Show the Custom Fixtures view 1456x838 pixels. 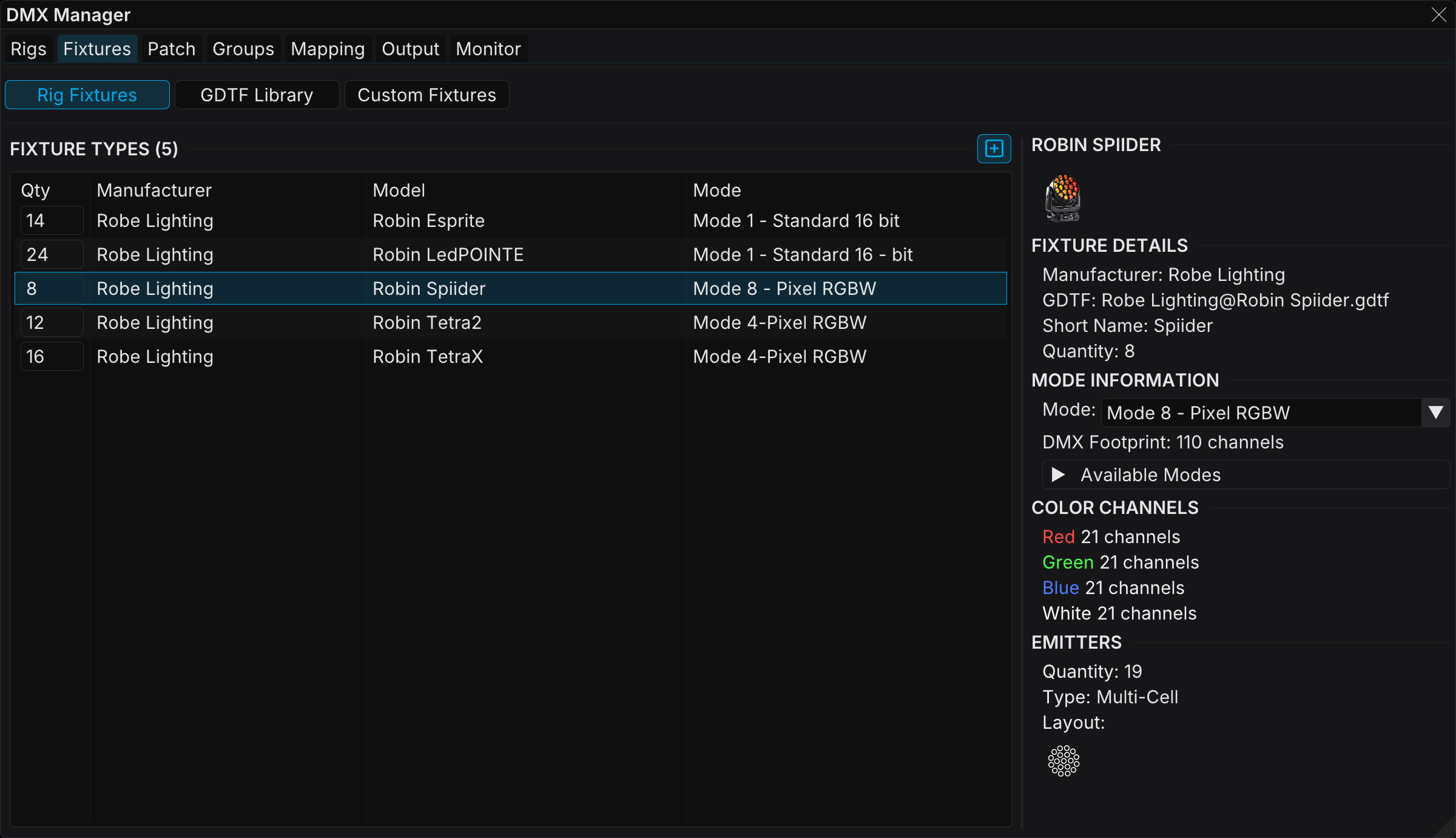tap(427, 95)
